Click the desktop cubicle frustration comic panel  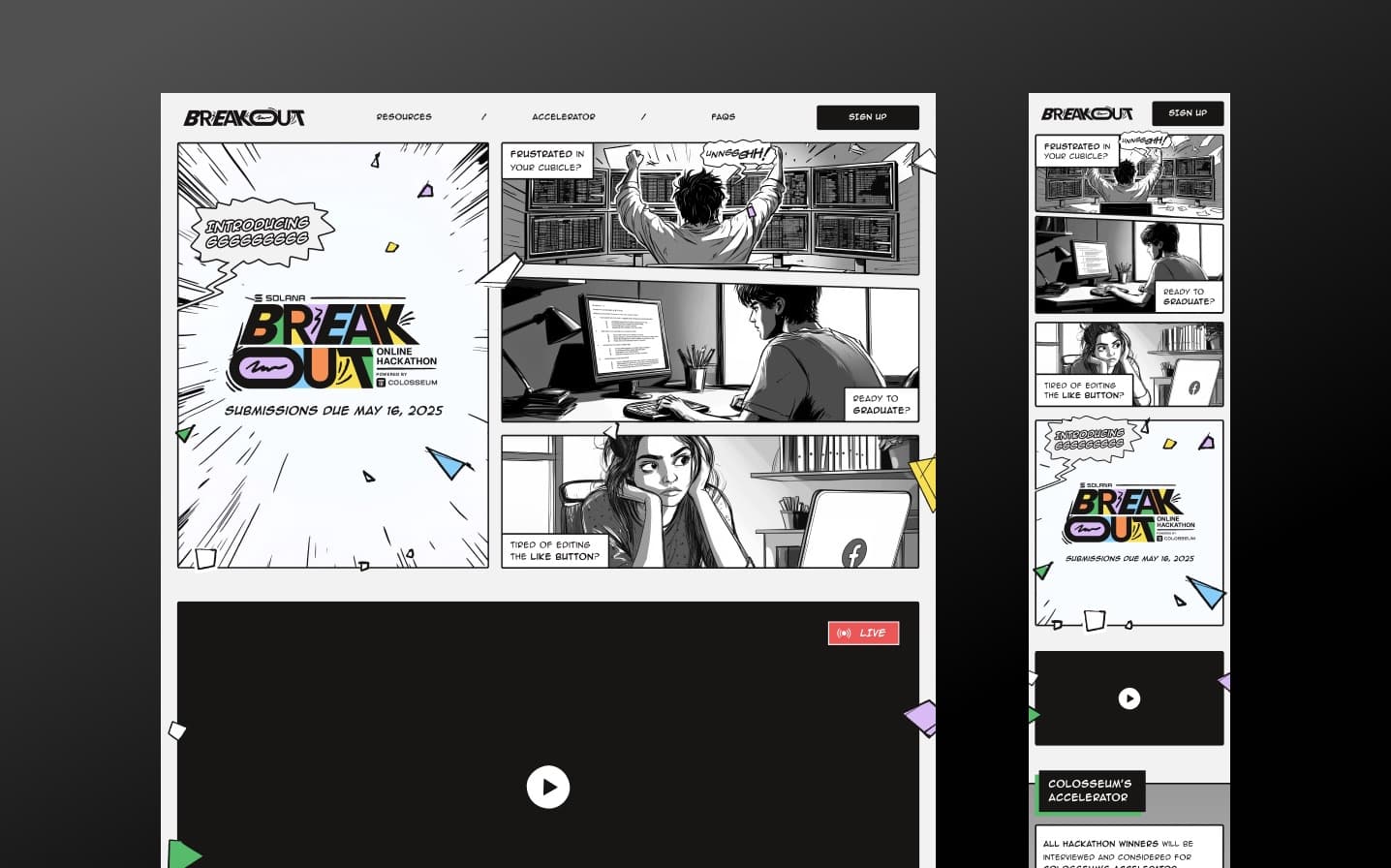point(710,209)
